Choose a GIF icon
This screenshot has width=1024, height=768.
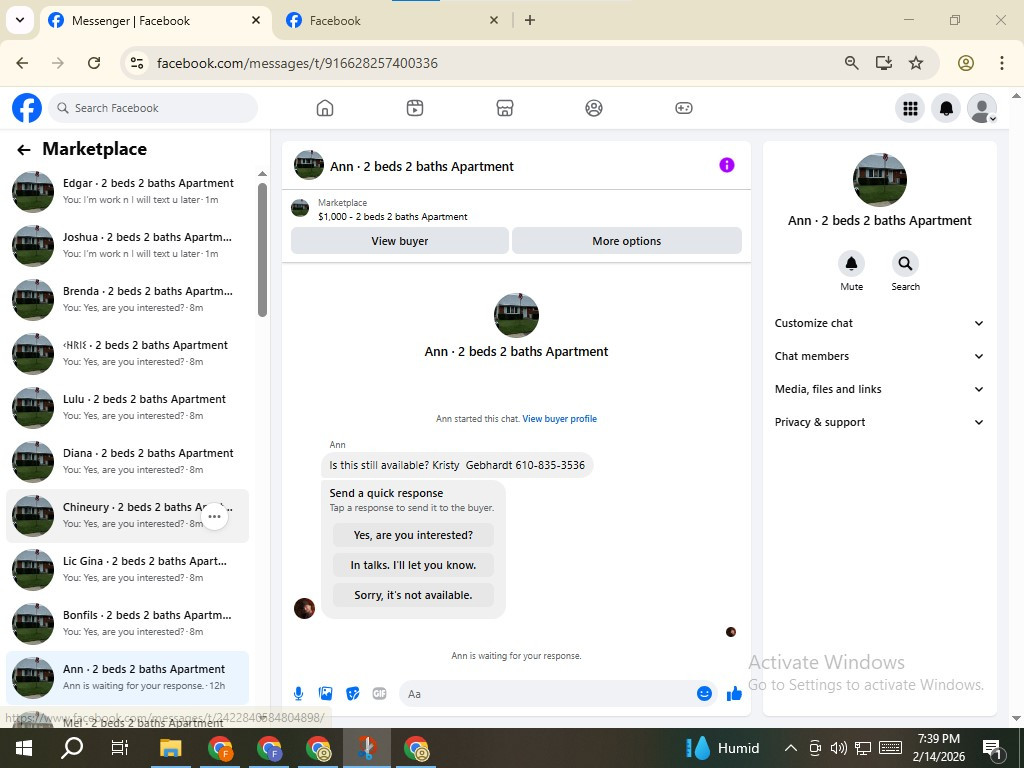click(x=379, y=694)
